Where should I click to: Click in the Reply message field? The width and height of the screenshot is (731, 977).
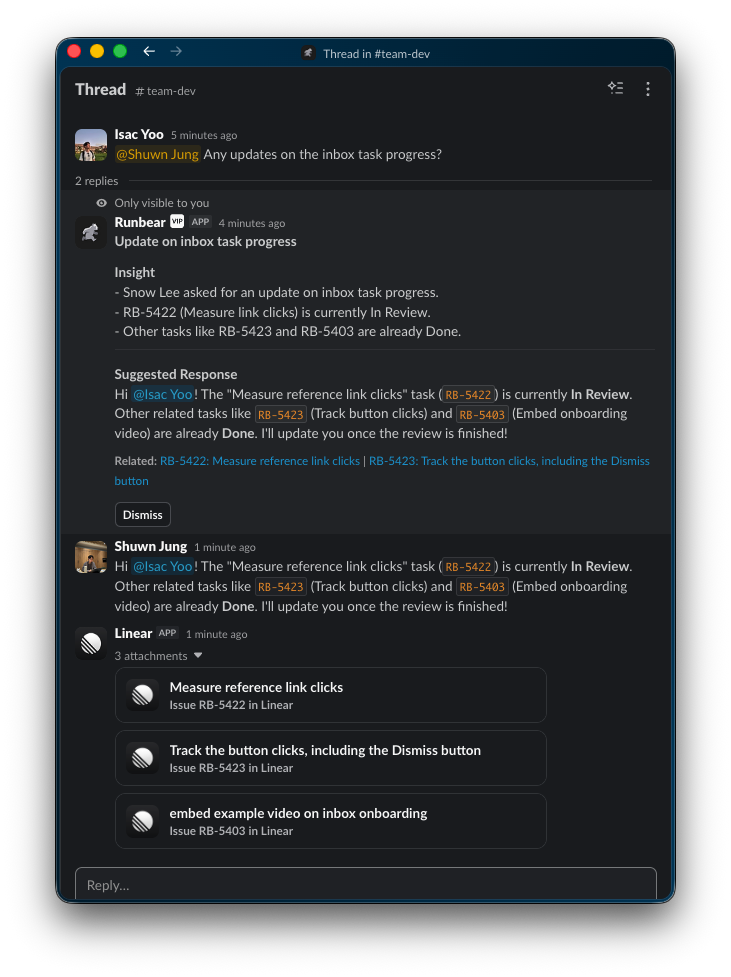365,885
